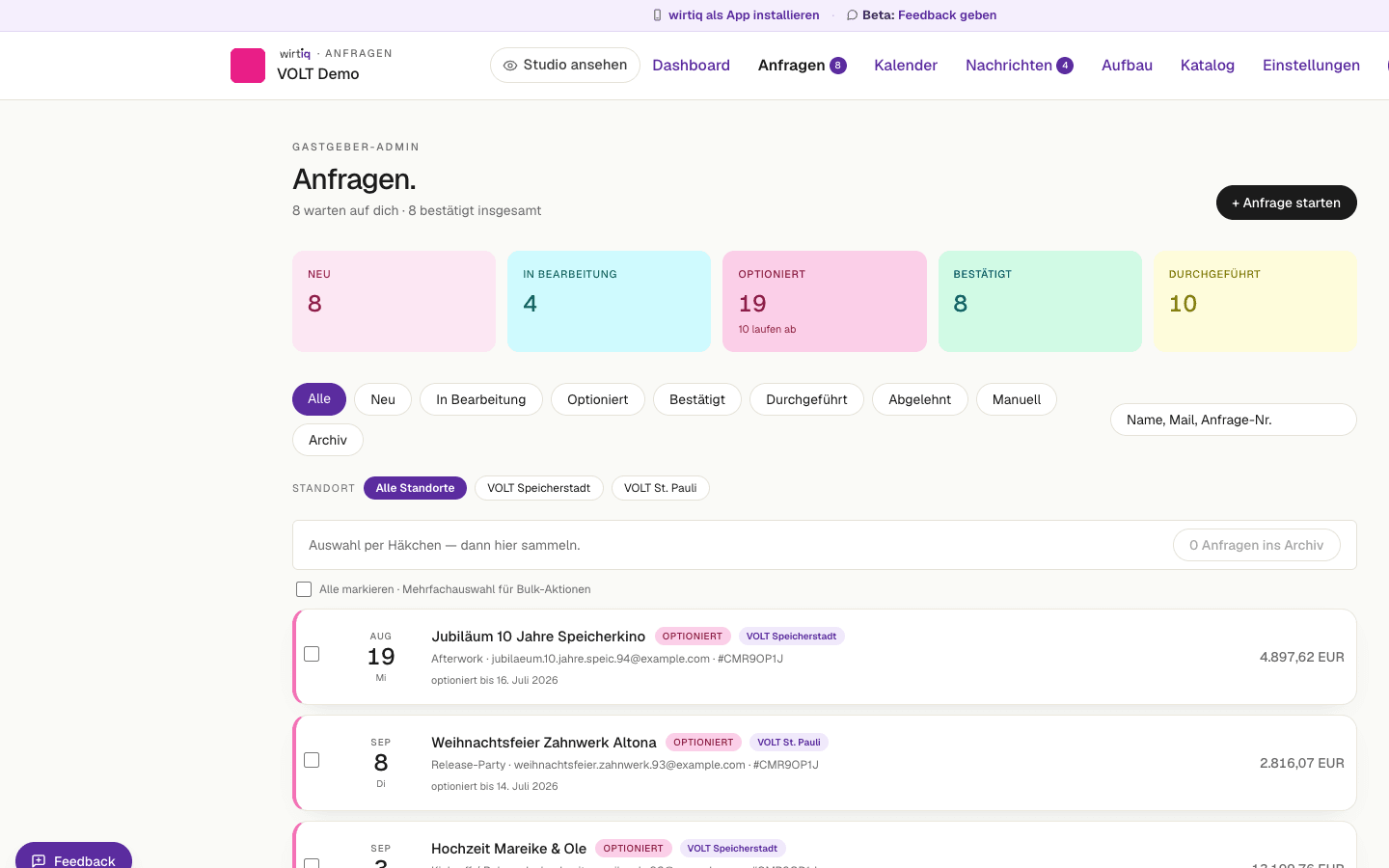Click the phone icon next to App installieren
Screen dimensions: 1389x868
pyautogui.click(x=658, y=15)
